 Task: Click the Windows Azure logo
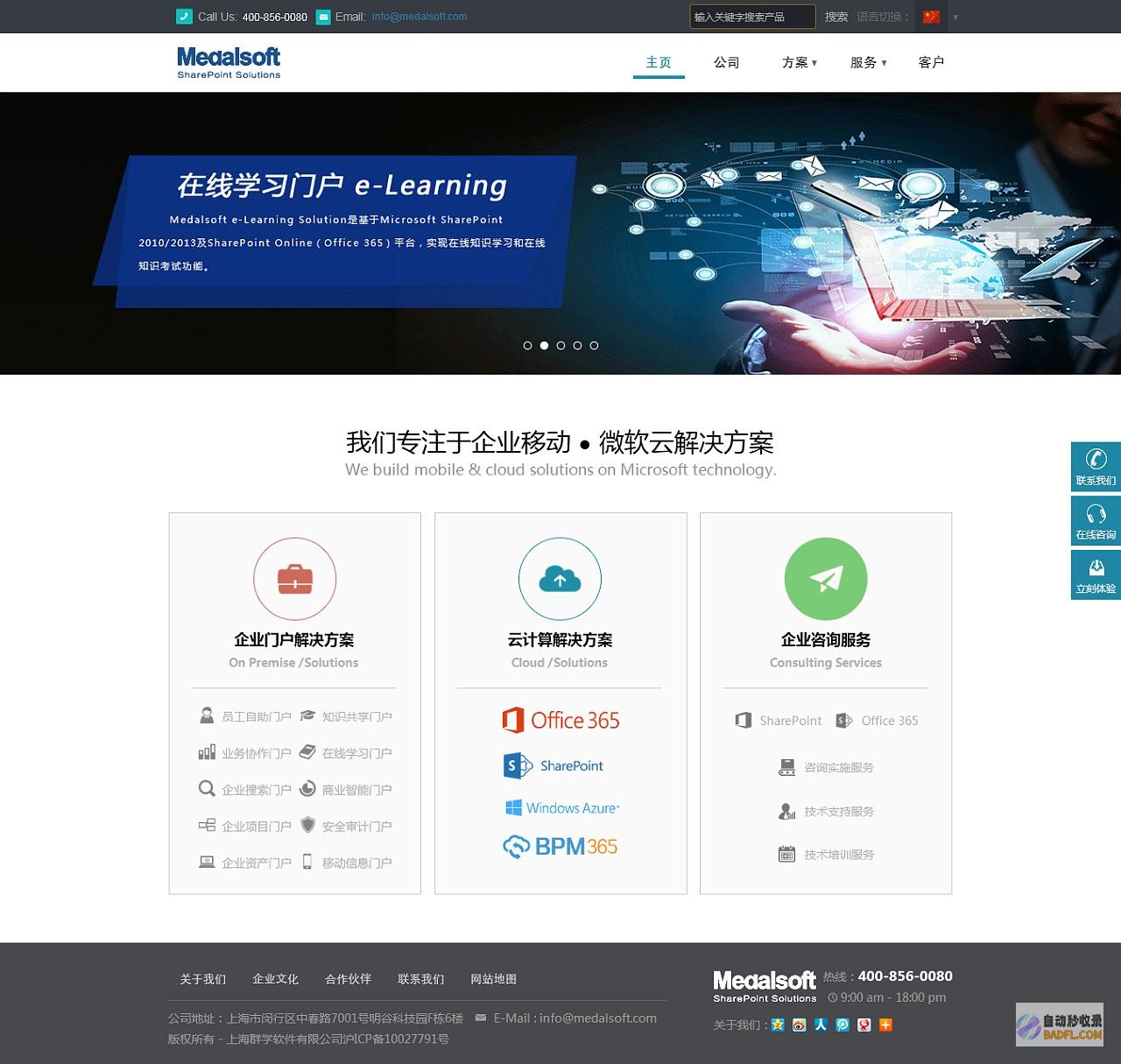[561, 807]
